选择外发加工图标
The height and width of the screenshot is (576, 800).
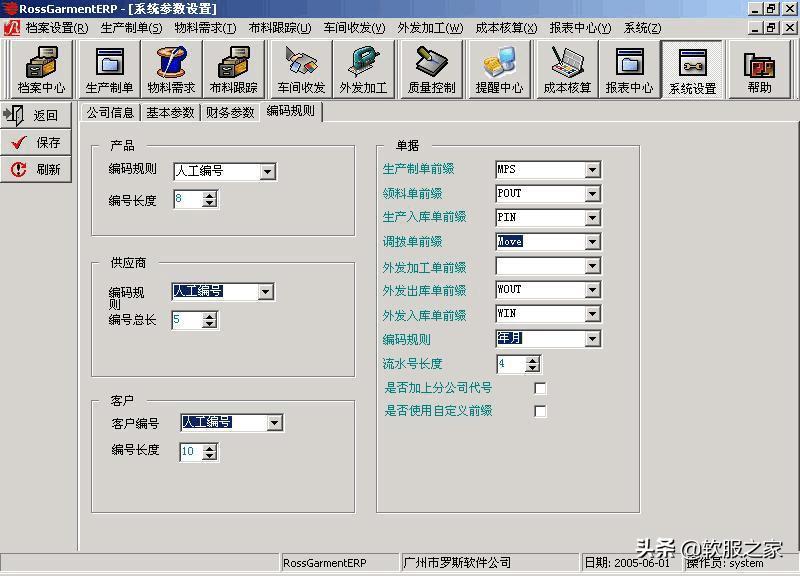coord(363,68)
